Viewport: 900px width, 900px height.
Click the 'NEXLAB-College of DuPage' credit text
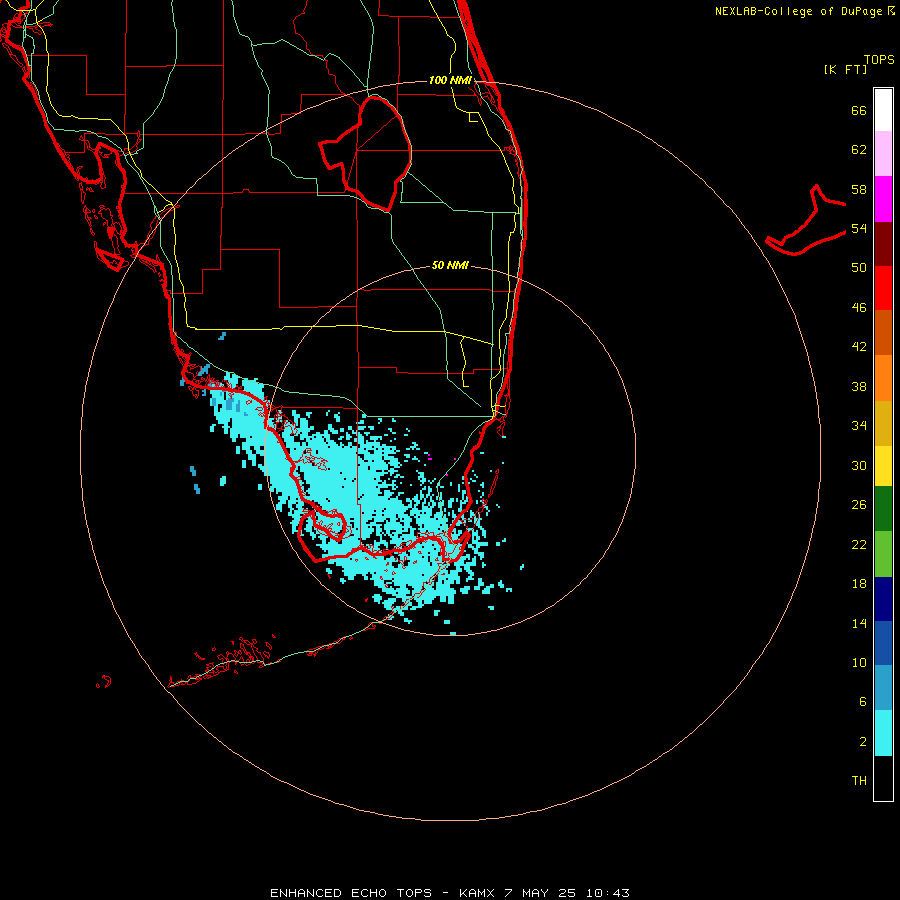click(798, 11)
